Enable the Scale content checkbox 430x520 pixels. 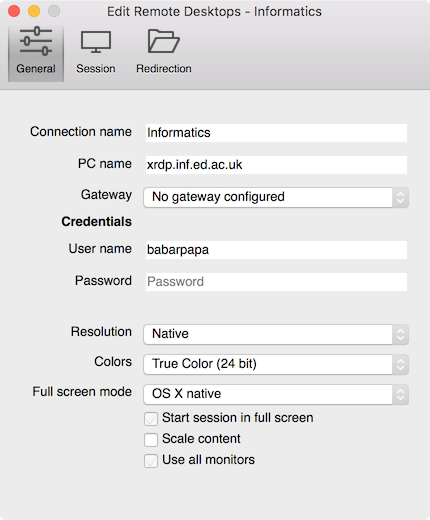click(151, 439)
